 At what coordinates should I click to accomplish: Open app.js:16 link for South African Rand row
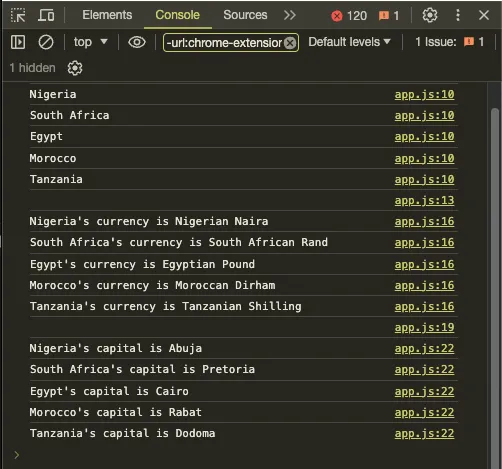click(424, 243)
